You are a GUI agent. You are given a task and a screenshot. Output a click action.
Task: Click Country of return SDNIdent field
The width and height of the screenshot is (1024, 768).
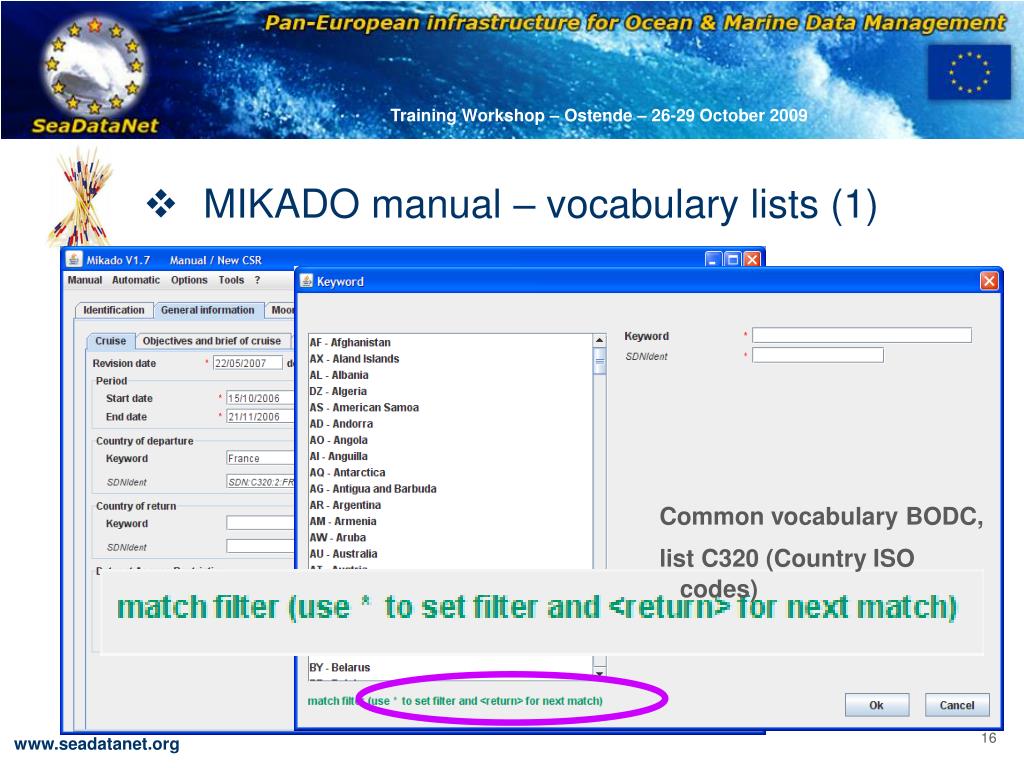260,547
